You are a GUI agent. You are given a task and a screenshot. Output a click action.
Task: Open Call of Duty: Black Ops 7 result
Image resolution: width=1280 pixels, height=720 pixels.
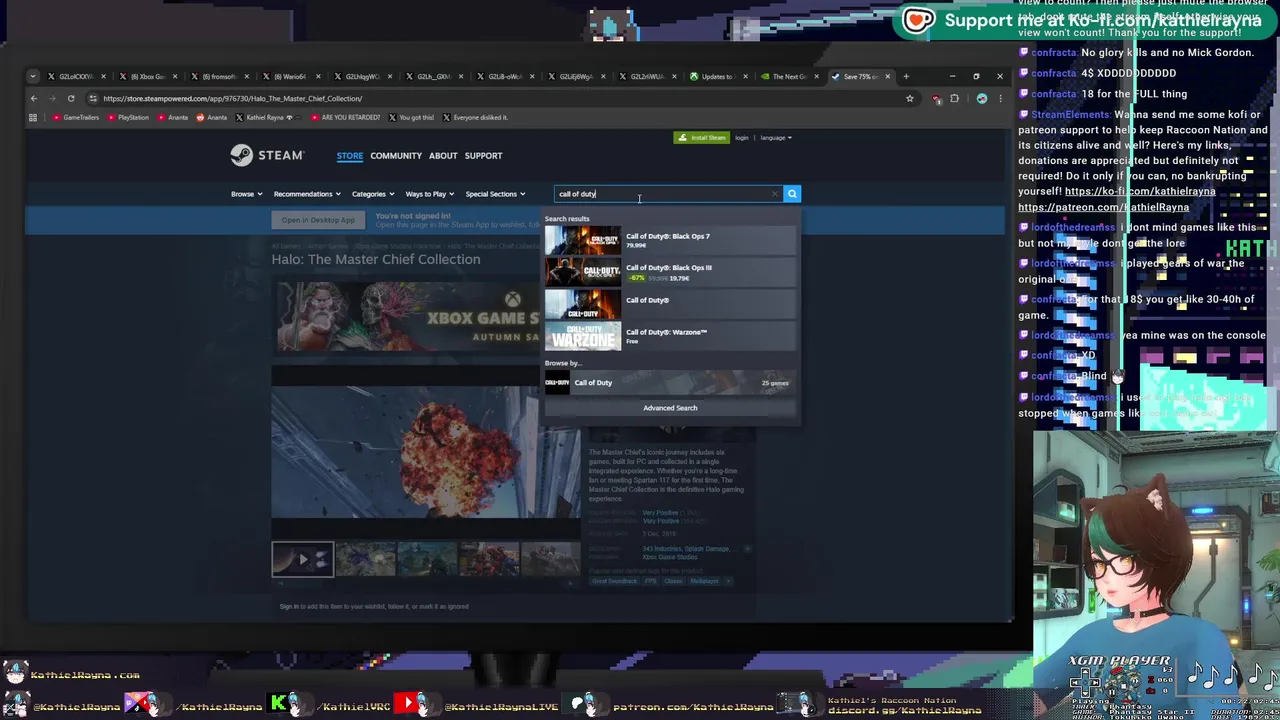pyautogui.click(x=670, y=240)
